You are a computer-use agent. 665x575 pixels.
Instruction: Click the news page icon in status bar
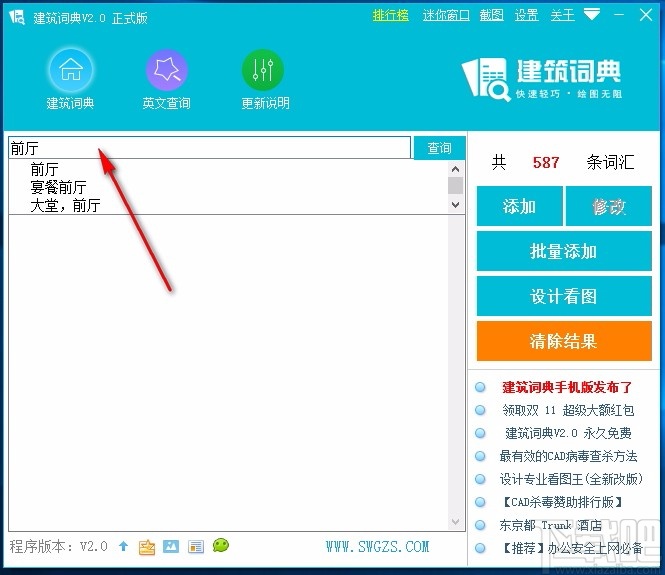(x=196, y=547)
